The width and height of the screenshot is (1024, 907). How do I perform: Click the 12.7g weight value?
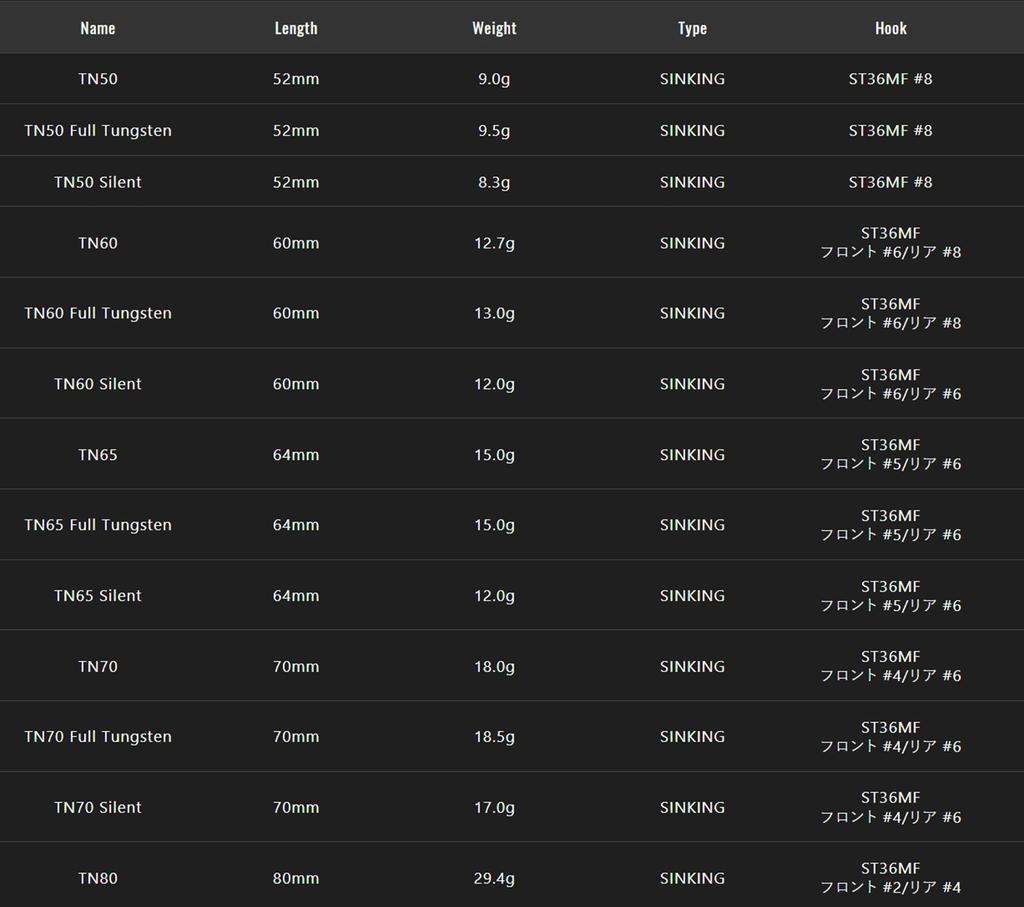point(494,243)
